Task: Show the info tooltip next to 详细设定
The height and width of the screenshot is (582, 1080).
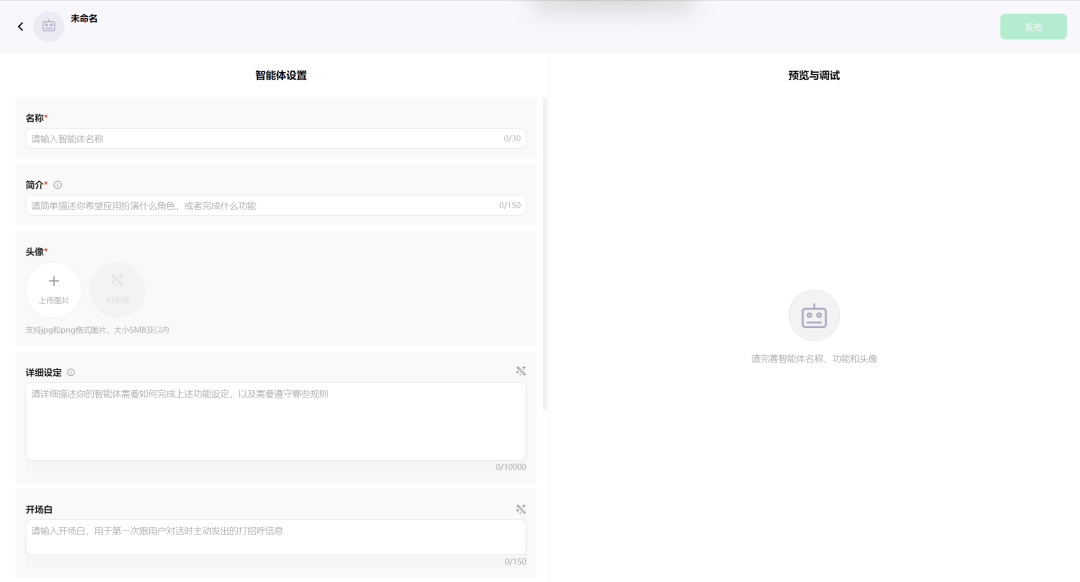Action: [71, 373]
